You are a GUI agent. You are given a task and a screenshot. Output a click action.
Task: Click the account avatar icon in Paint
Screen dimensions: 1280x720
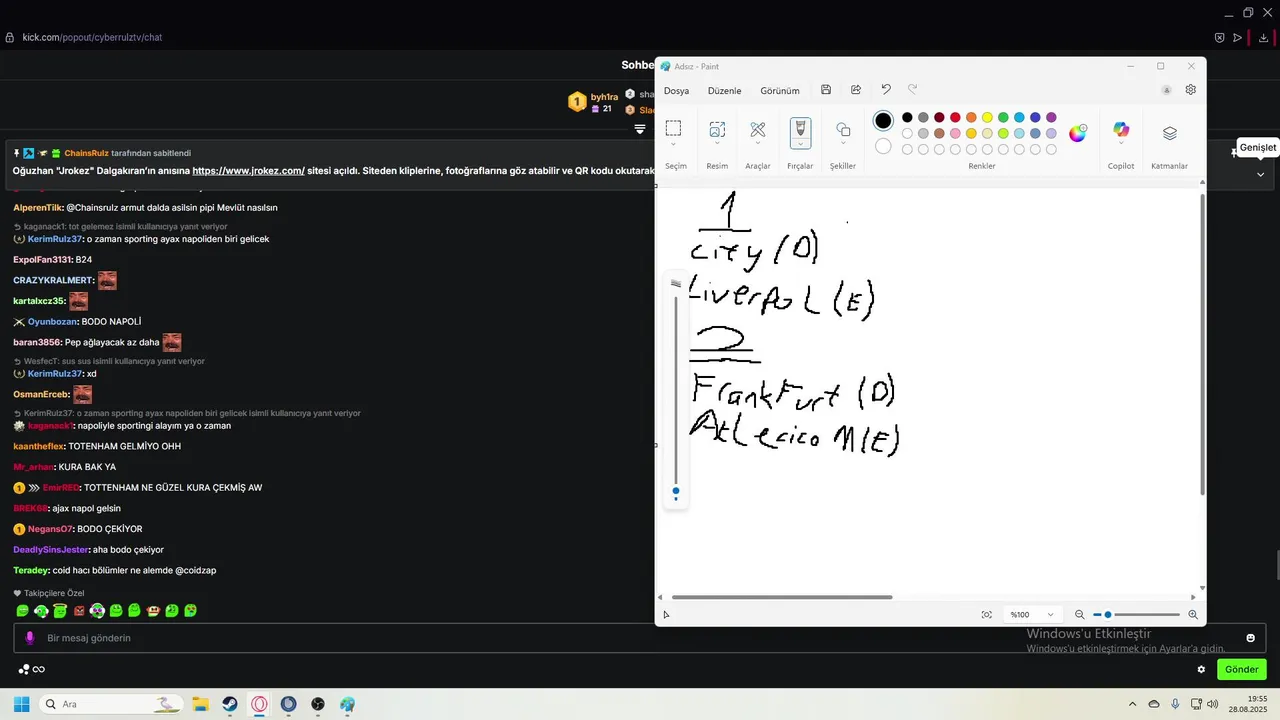point(1166,90)
